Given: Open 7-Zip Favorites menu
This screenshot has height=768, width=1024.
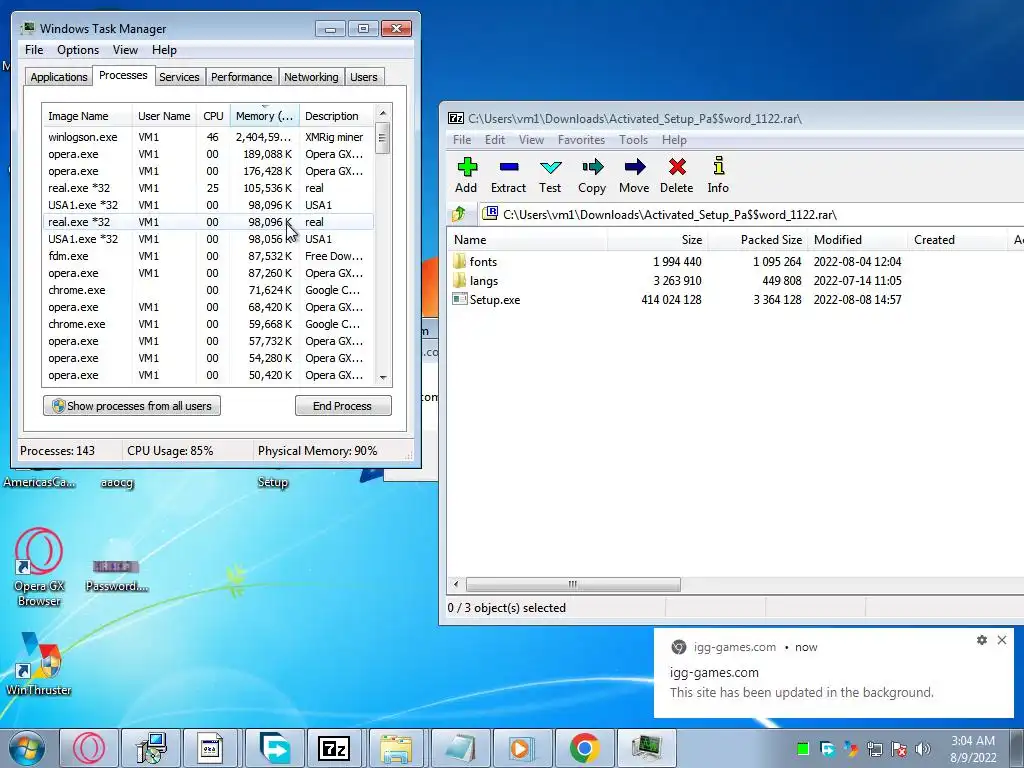Looking at the screenshot, I should 581,140.
